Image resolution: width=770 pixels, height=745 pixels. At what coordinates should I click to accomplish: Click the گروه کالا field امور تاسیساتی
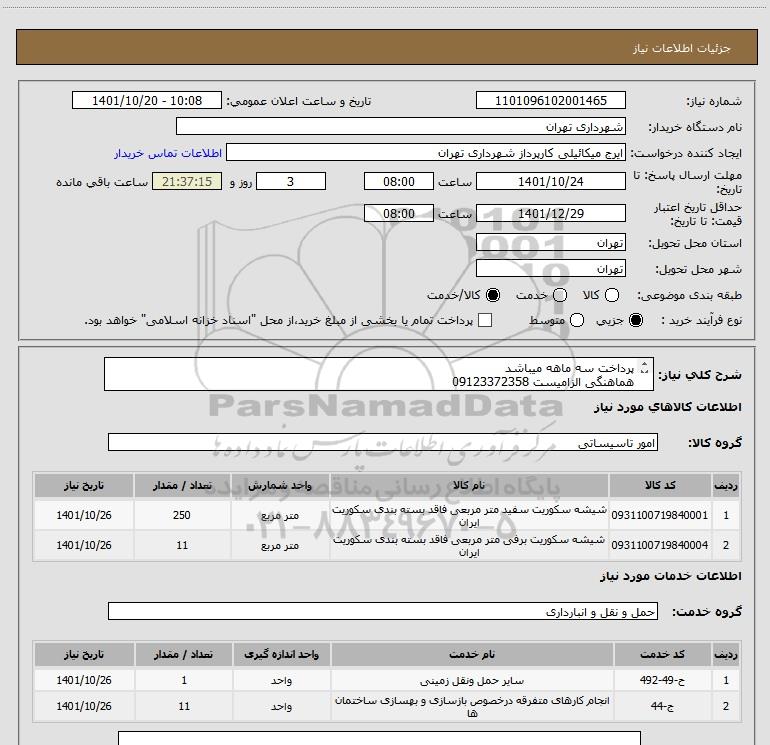tap(383, 442)
